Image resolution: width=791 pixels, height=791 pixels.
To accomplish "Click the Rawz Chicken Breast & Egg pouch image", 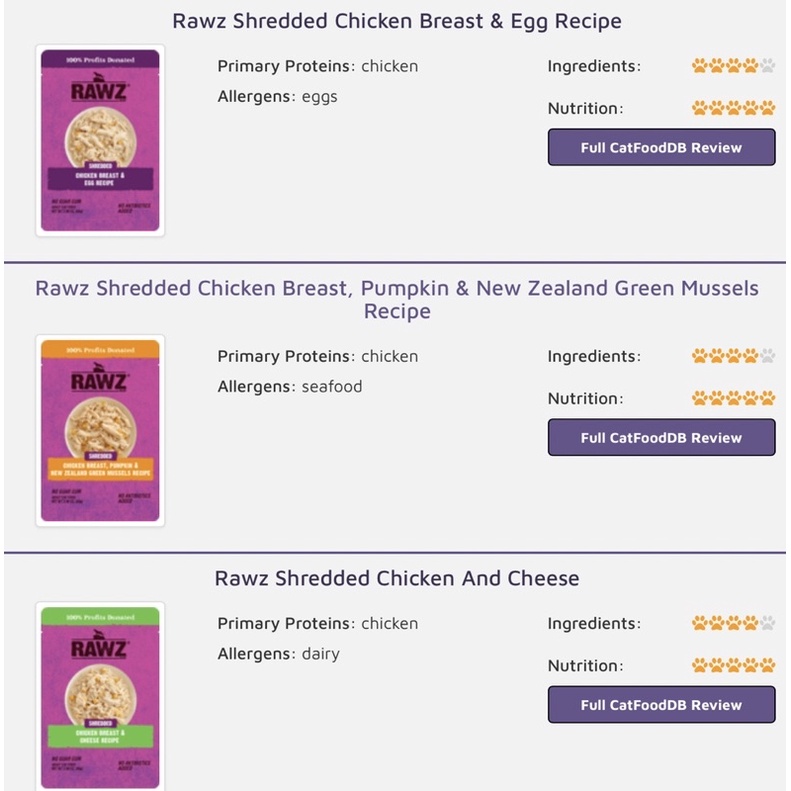I will [100, 140].
